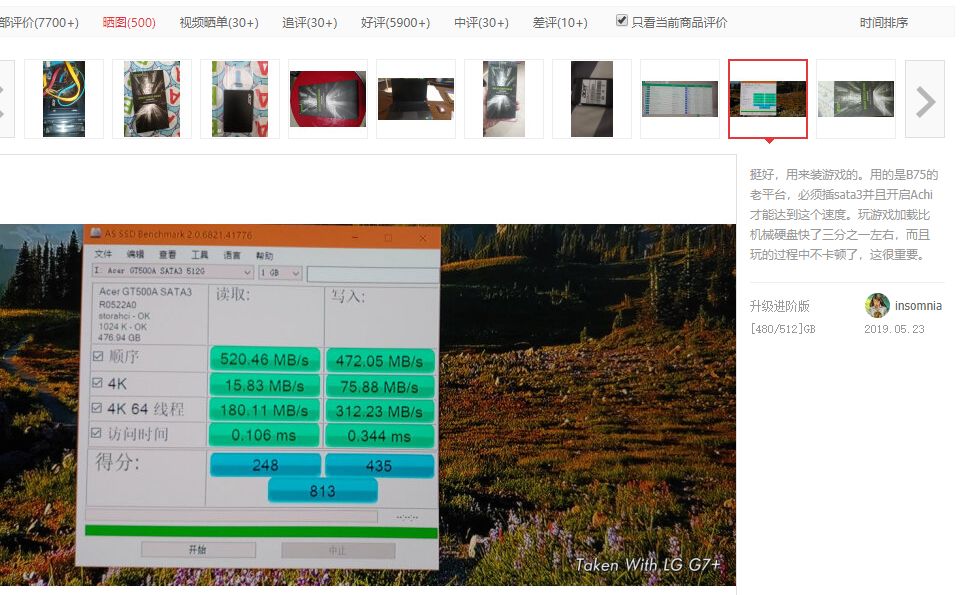Viewport: 961px width, 595px height.
Task: Click the total score 813
Action: coord(322,491)
